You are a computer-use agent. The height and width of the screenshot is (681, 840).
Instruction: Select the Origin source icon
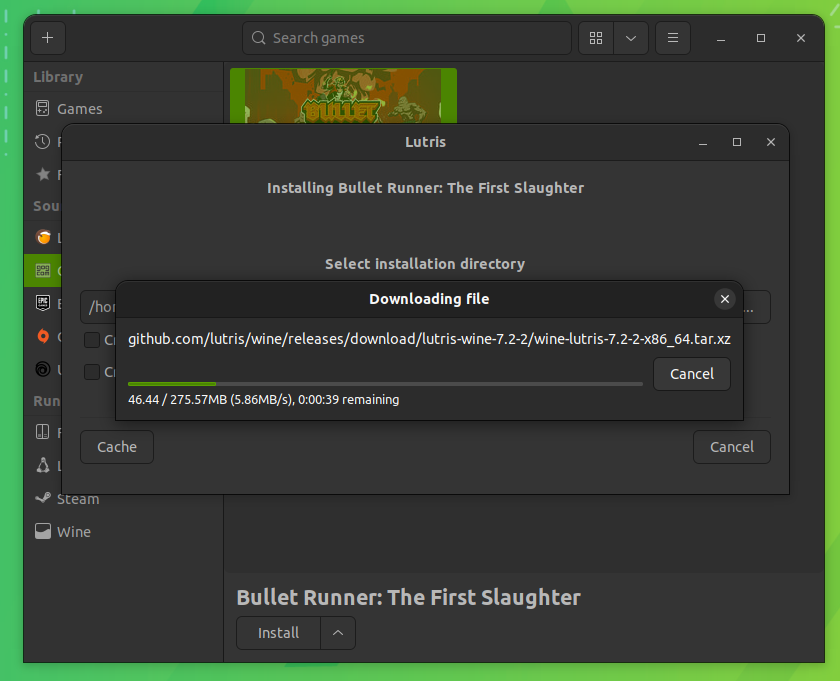(x=43, y=336)
